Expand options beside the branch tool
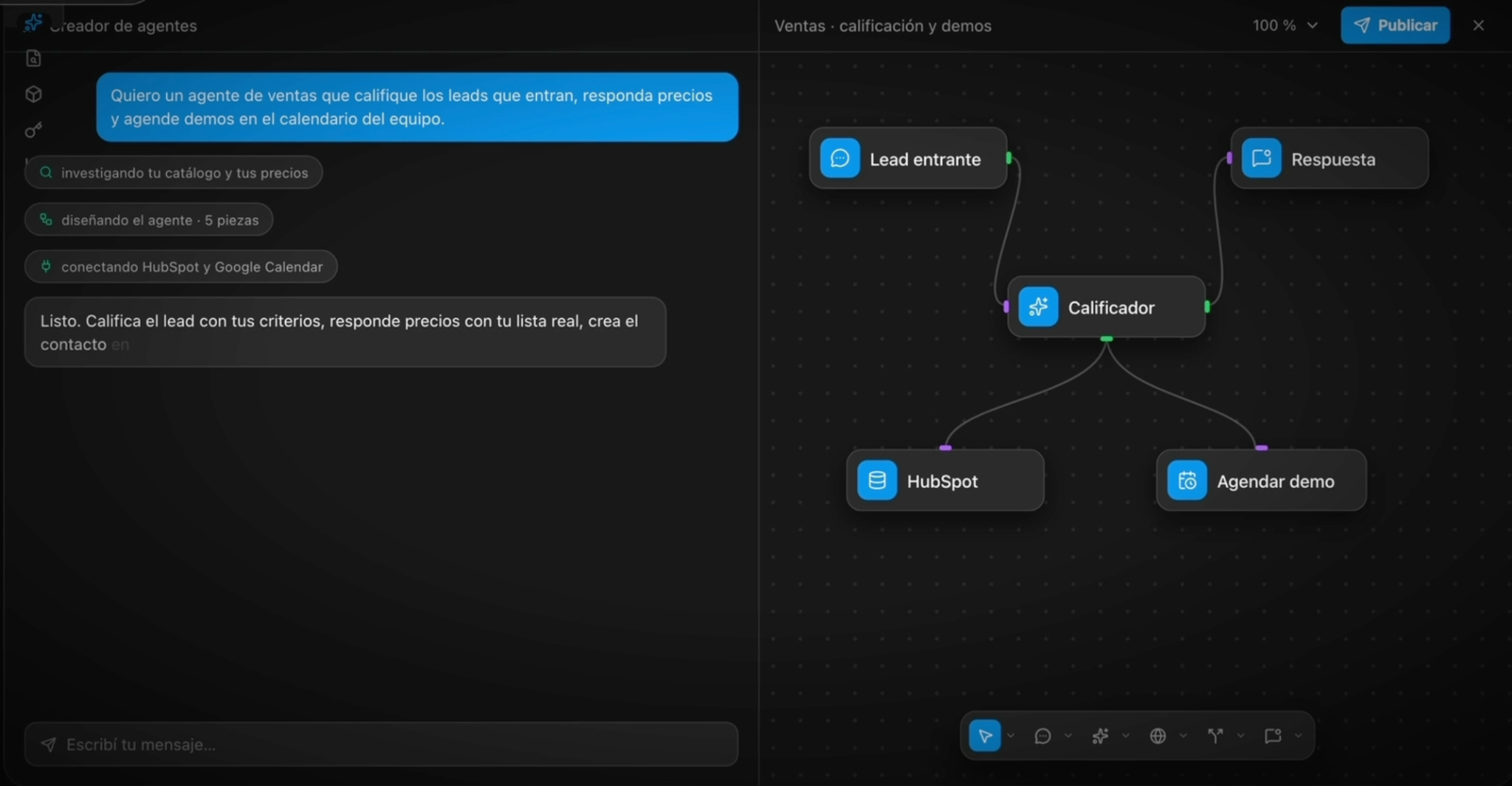Viewport: 1512px width, 786px height. point(1241,736)
